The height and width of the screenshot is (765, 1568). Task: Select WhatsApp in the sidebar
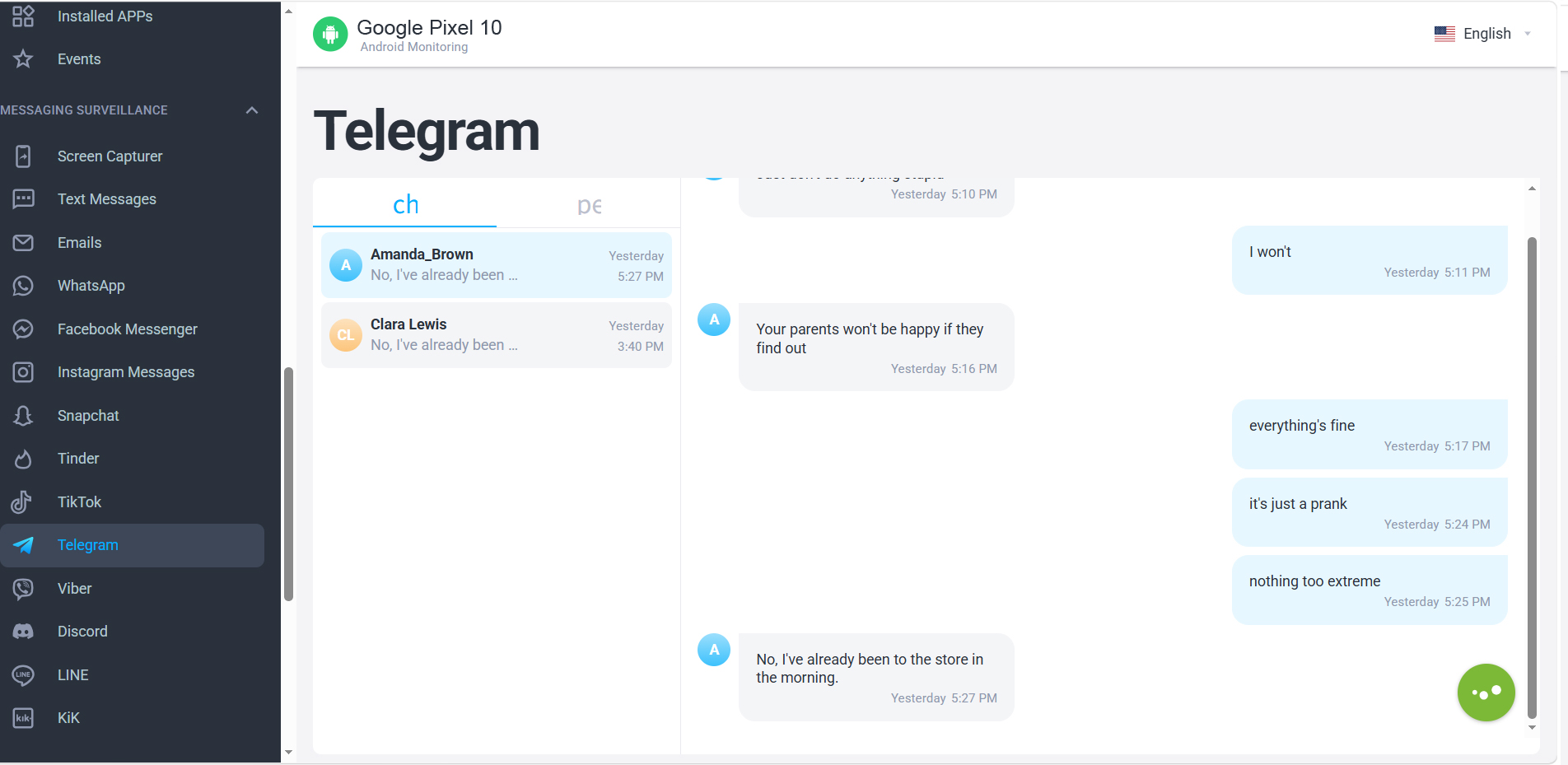pos(132,286)
